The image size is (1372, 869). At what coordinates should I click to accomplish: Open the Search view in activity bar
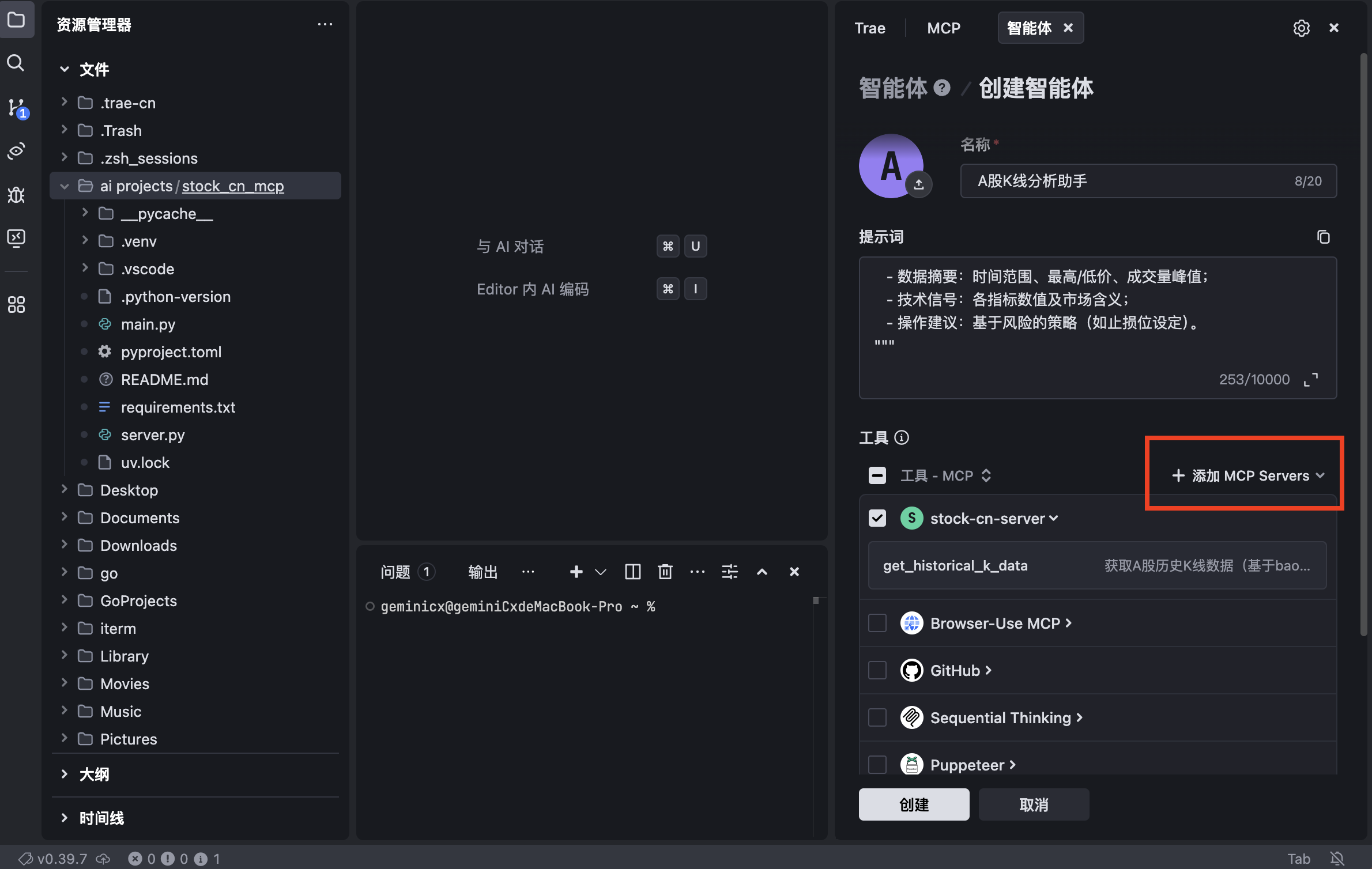[x=16, y=63]
